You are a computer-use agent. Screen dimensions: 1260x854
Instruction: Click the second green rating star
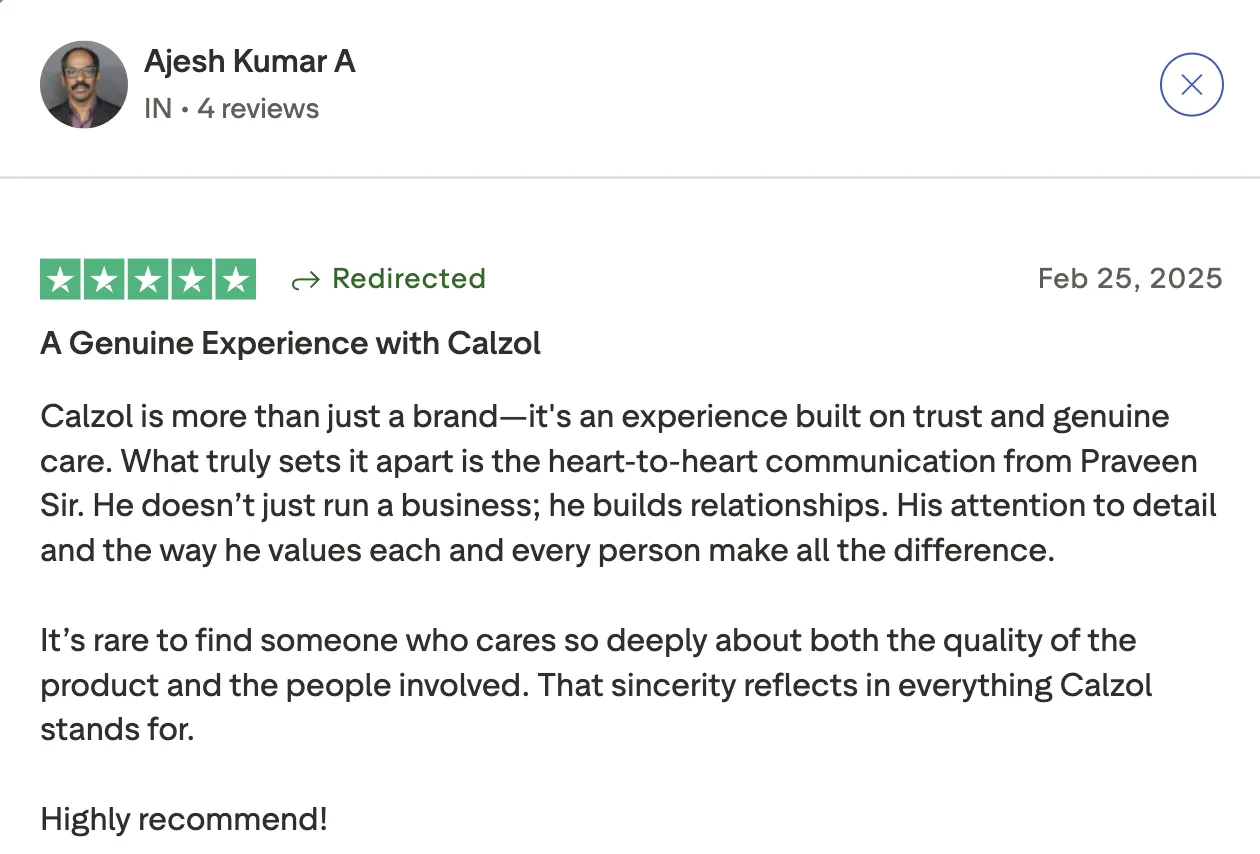[104, 279]
